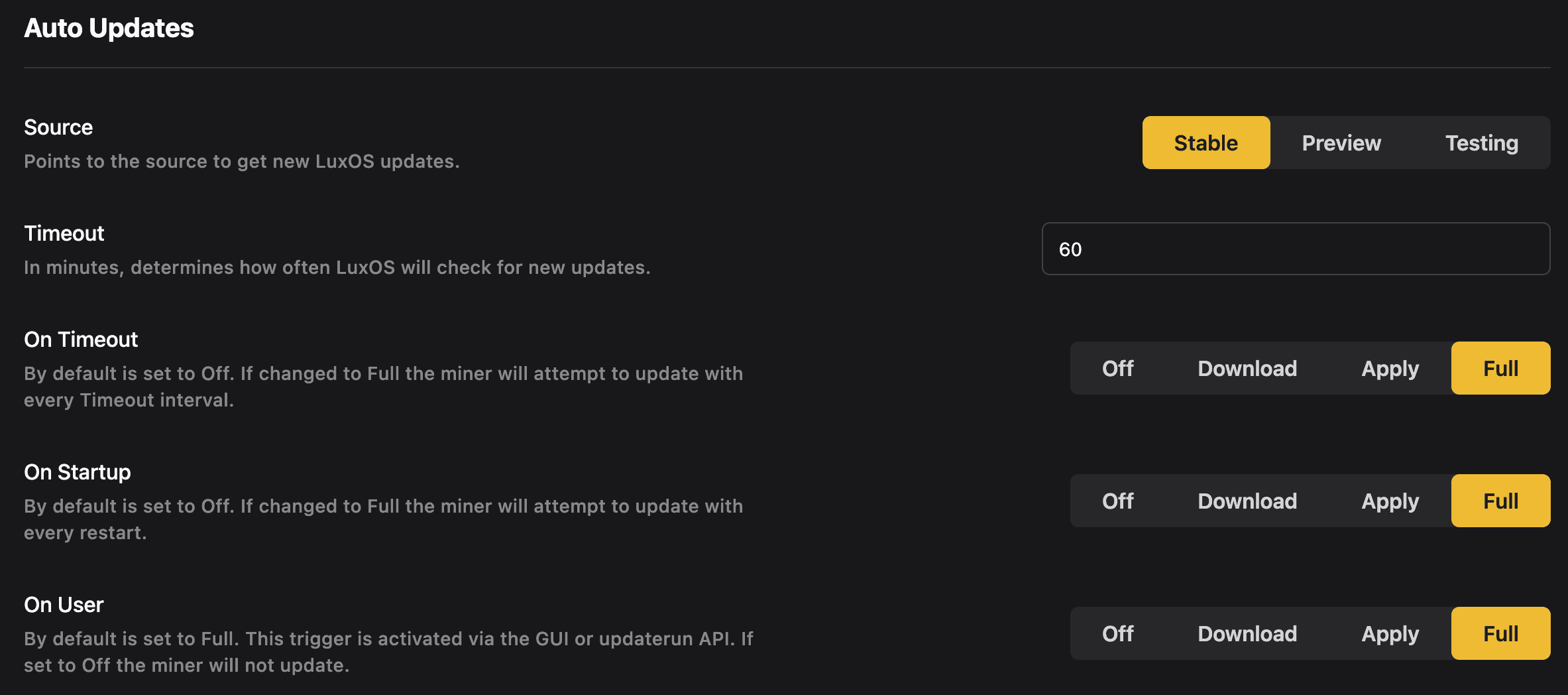This screenshot has width=1568, height=695.
Task: Disable On User updates with Off
Action: tap(1117, 633)
